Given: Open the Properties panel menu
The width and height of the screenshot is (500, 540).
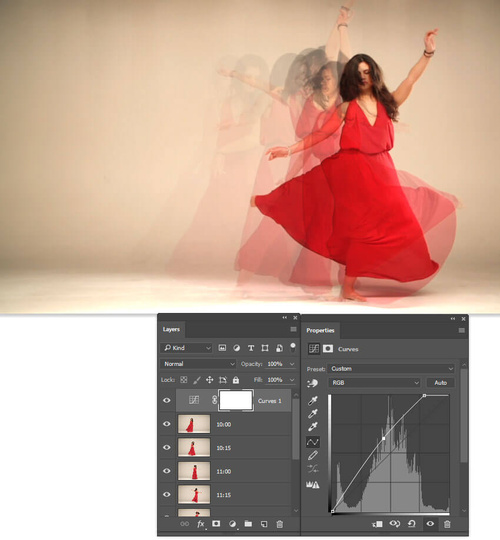Looking at the screenshot, I should tap(462, 331).
